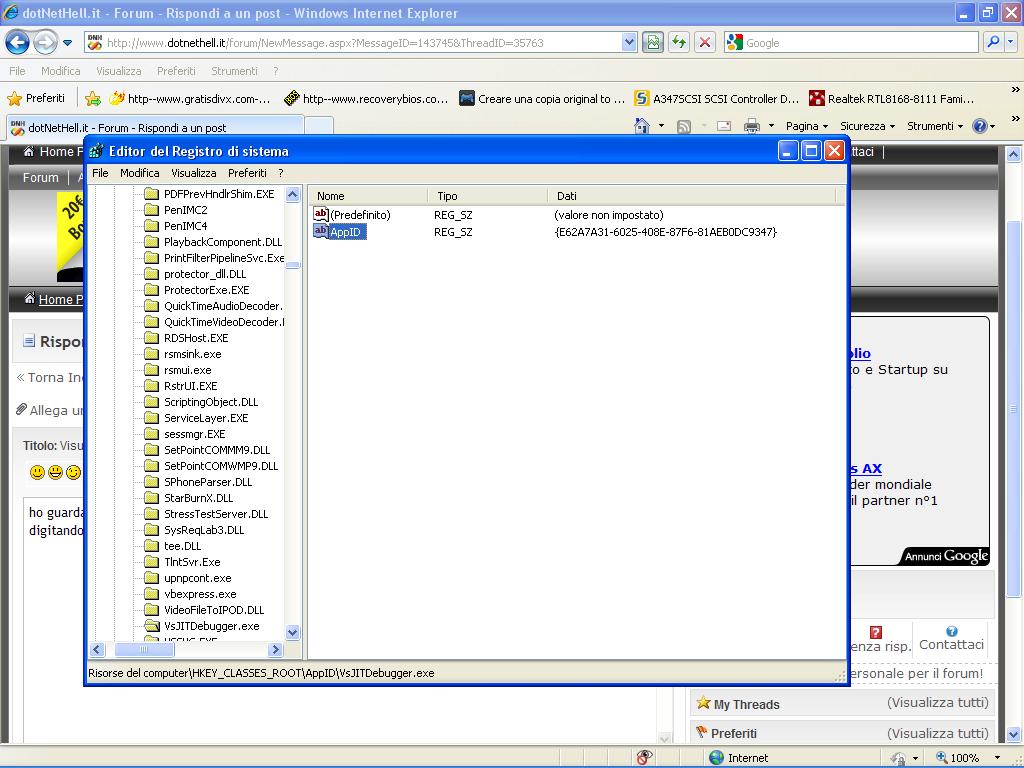Open the Pagina dropdown menu
The height and width of the screenshot is (768, 1024).
[807, 126]
